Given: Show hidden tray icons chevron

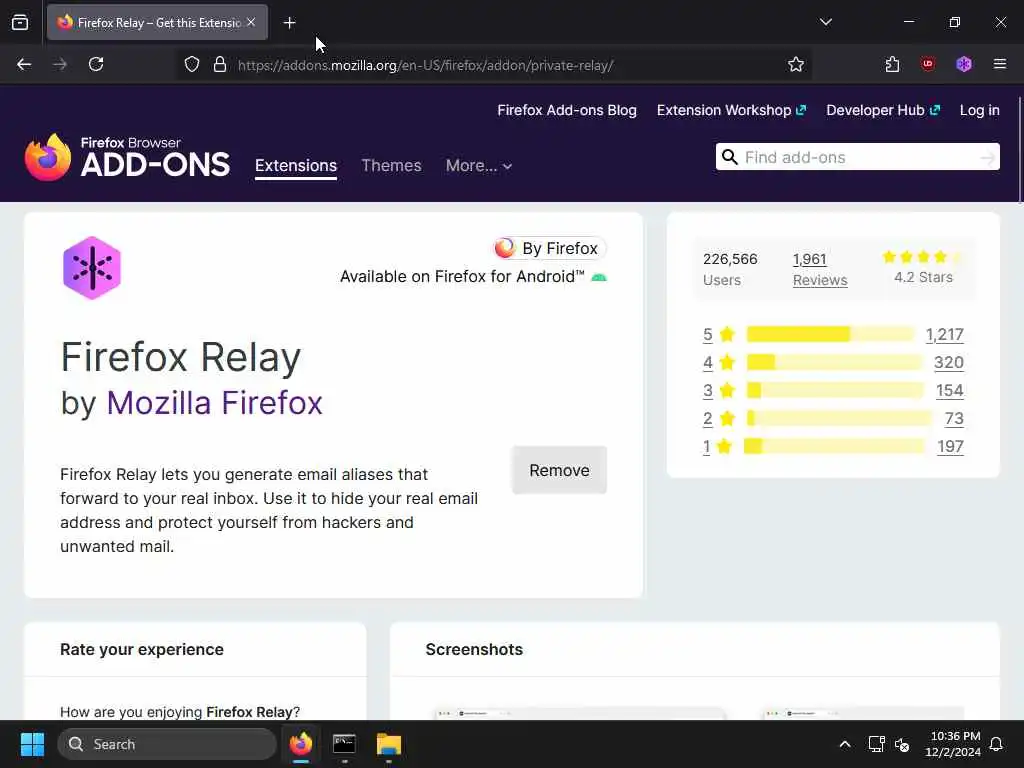Looking at the screenshot, I should tap(844, 744).
